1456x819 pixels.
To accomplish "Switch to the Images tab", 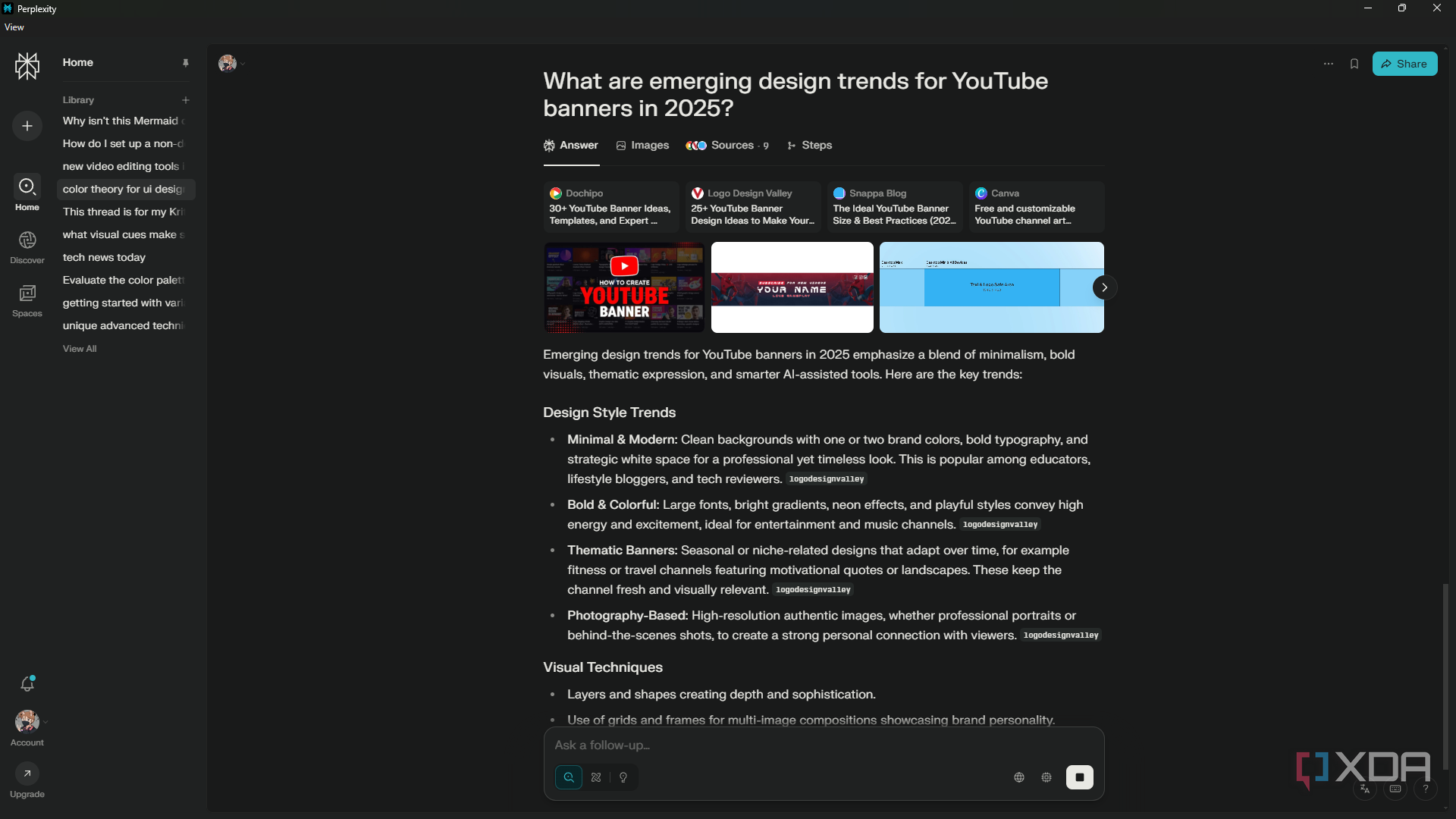I will 642,146.
